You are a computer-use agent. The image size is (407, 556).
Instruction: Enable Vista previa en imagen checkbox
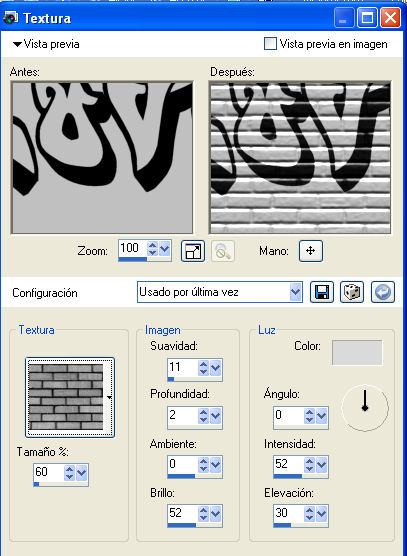point(270,44)
